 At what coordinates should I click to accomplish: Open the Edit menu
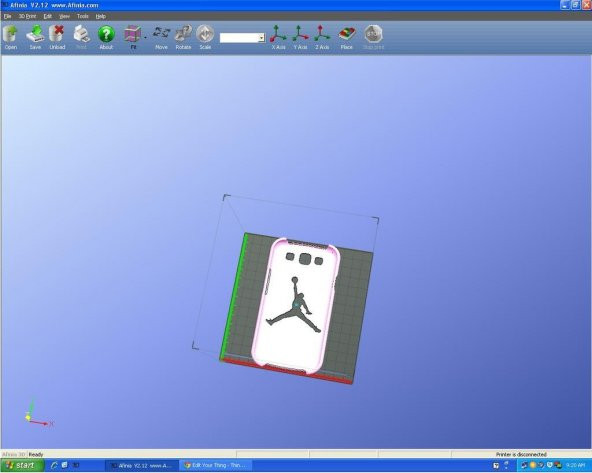[x=48, y=16]
